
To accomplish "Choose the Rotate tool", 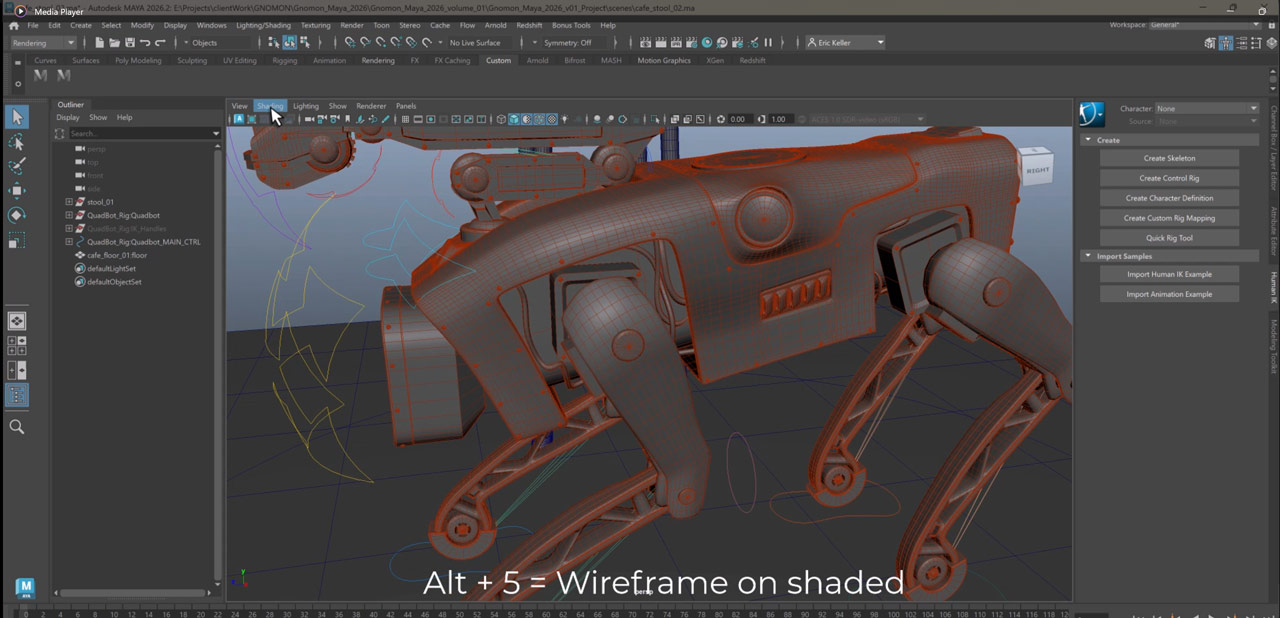I will point(17,215).
